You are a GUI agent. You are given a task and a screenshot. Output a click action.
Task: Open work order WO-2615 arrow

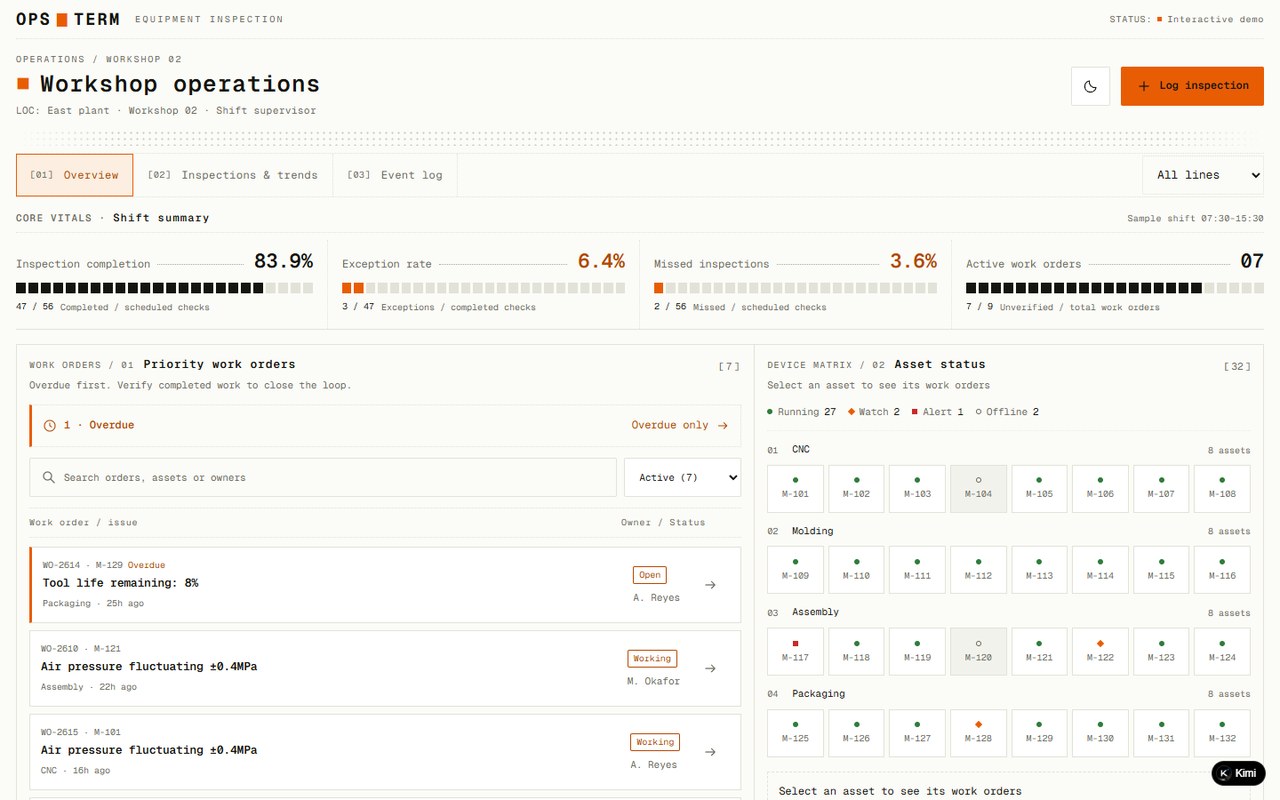coord(710,752)
